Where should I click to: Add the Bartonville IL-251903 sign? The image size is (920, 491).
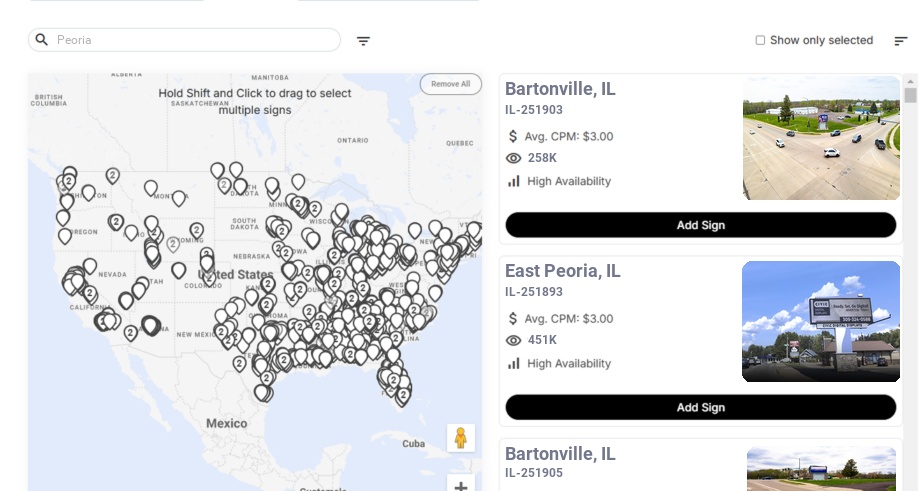pyautogui.click(x=700, y=225)
